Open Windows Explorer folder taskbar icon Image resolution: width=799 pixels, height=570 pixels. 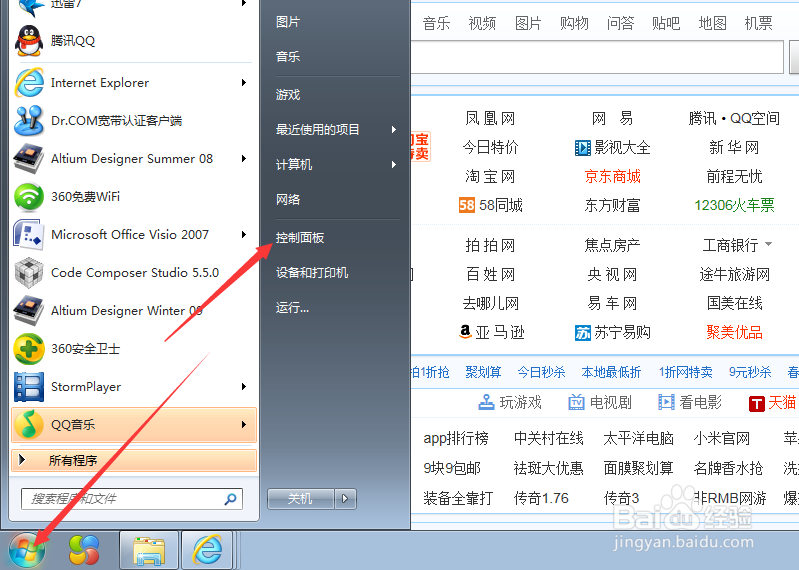[149, 551]
